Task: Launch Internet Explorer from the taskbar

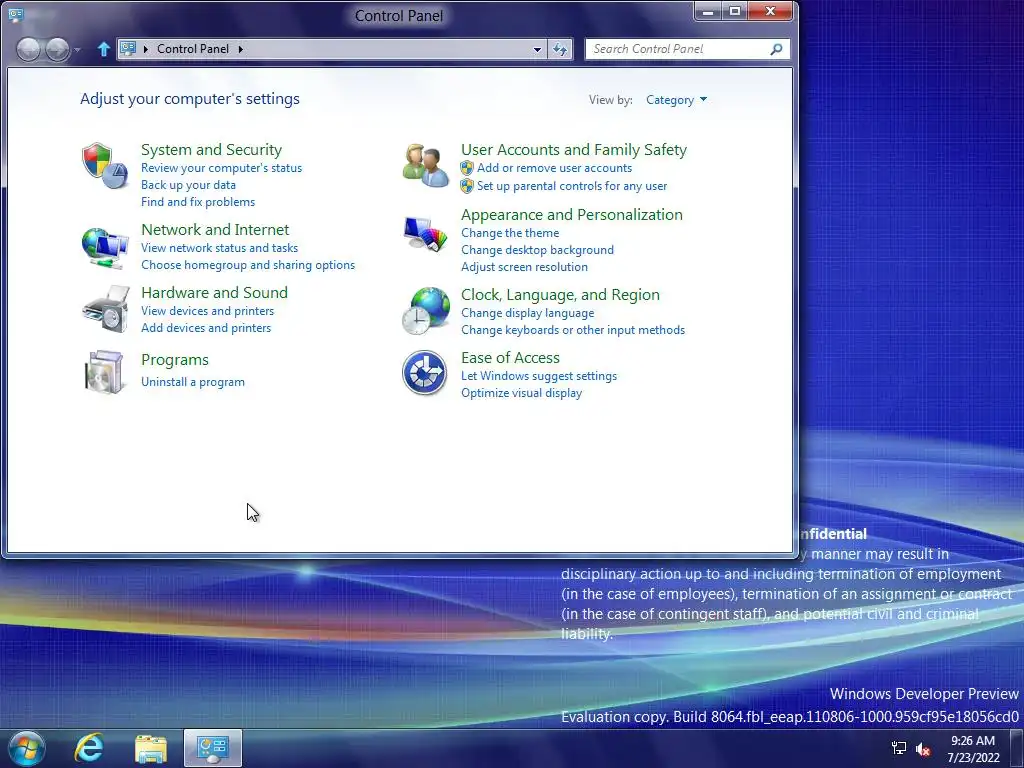Action: coord(89,748)
